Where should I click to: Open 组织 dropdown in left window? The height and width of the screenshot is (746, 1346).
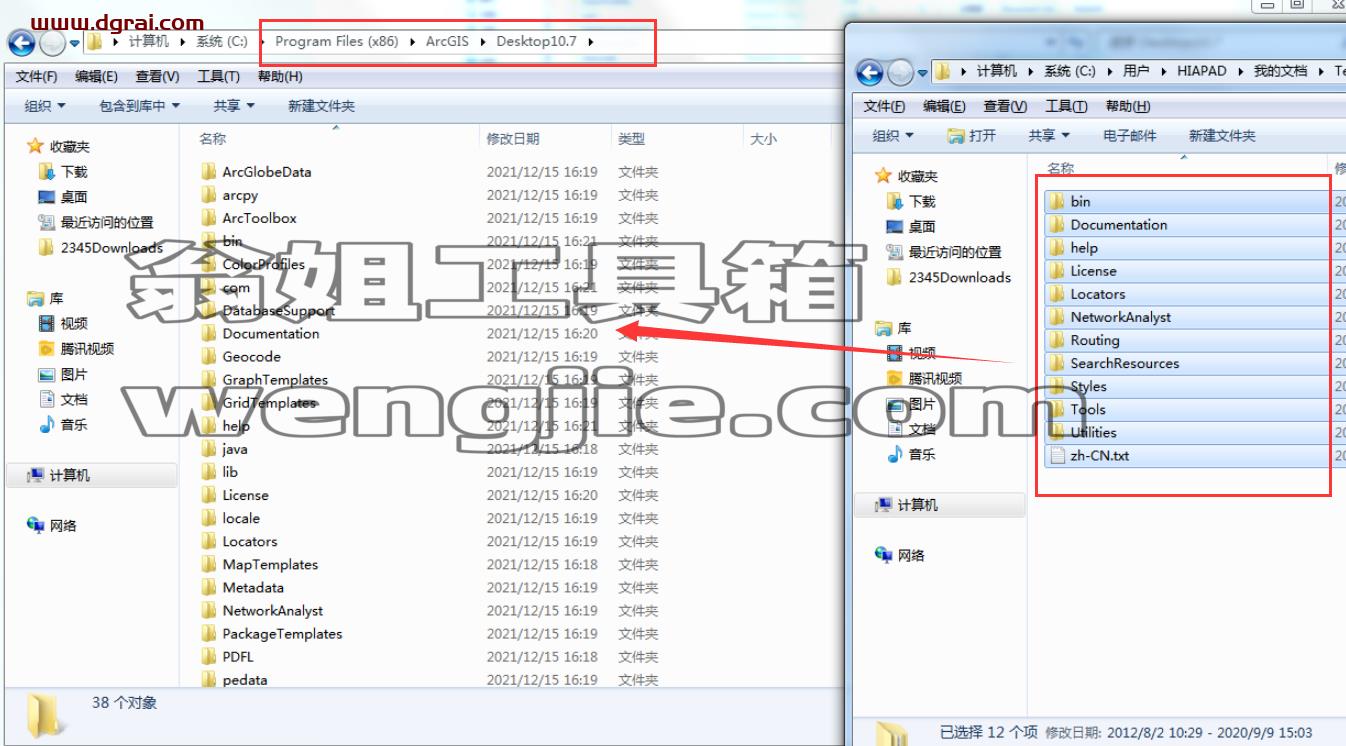click(x=45, y=106)
